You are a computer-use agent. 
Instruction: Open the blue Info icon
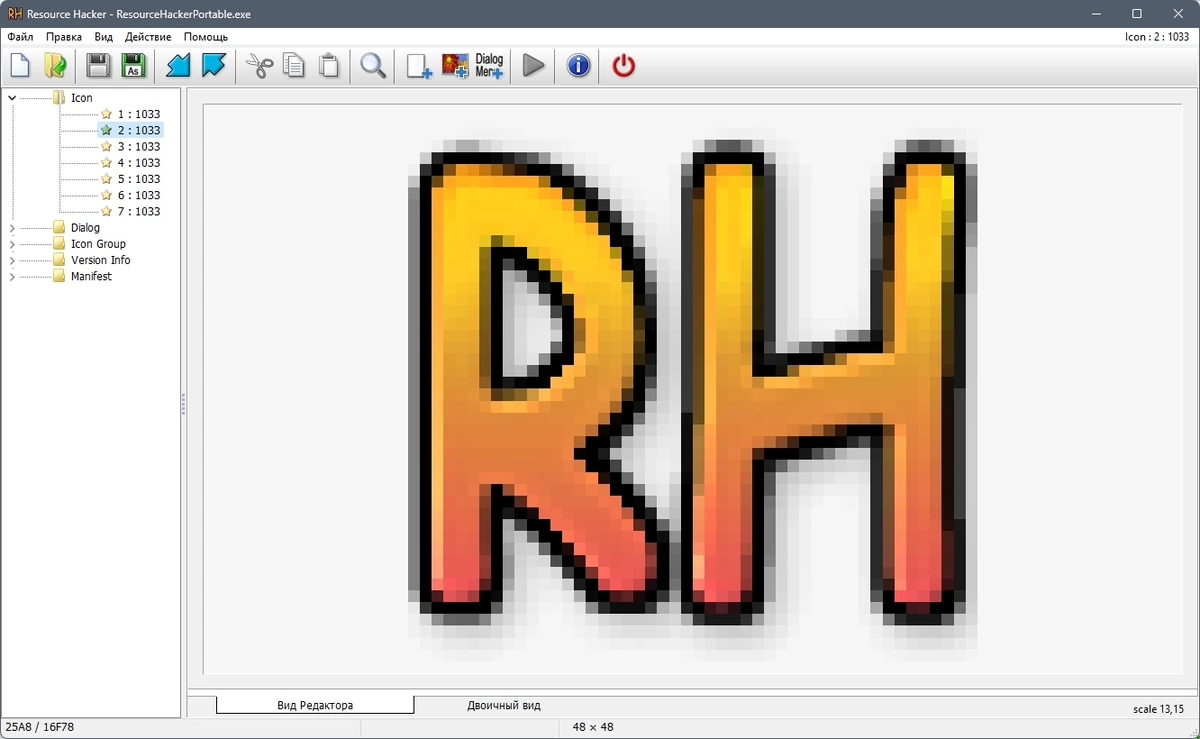click(x=578, y=67)
